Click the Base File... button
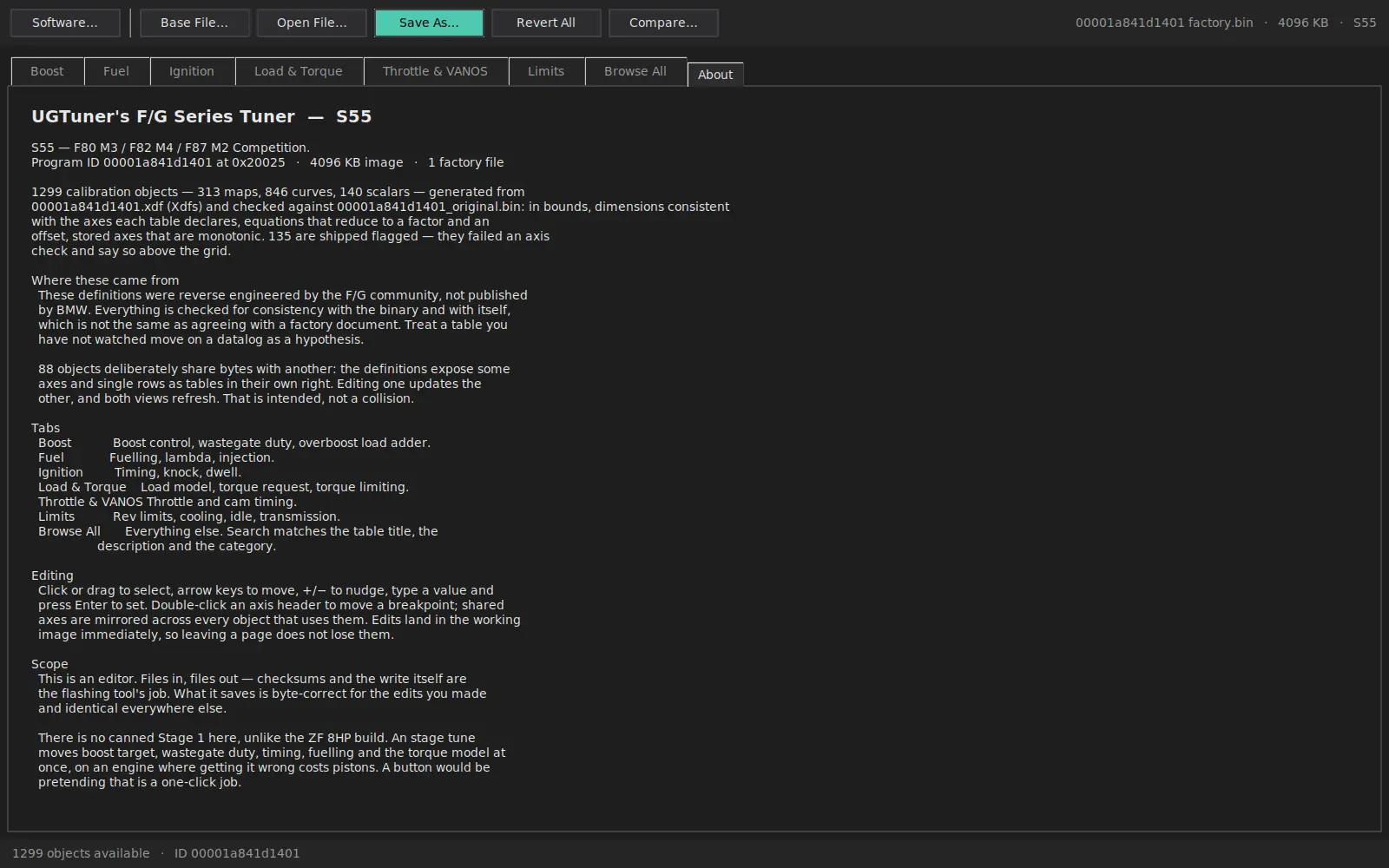This screenshot has width=1389, height=868. pos(194,23)
